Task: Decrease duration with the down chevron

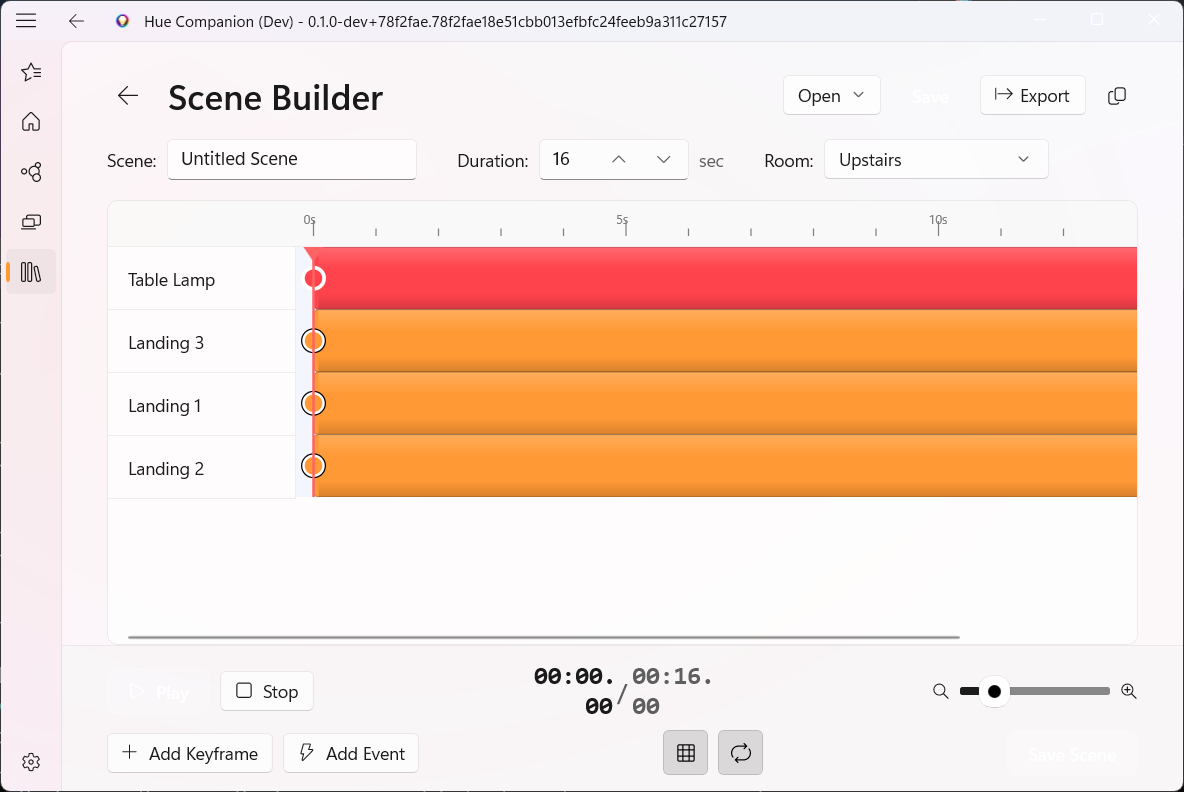Action: [x=663, y=160]
